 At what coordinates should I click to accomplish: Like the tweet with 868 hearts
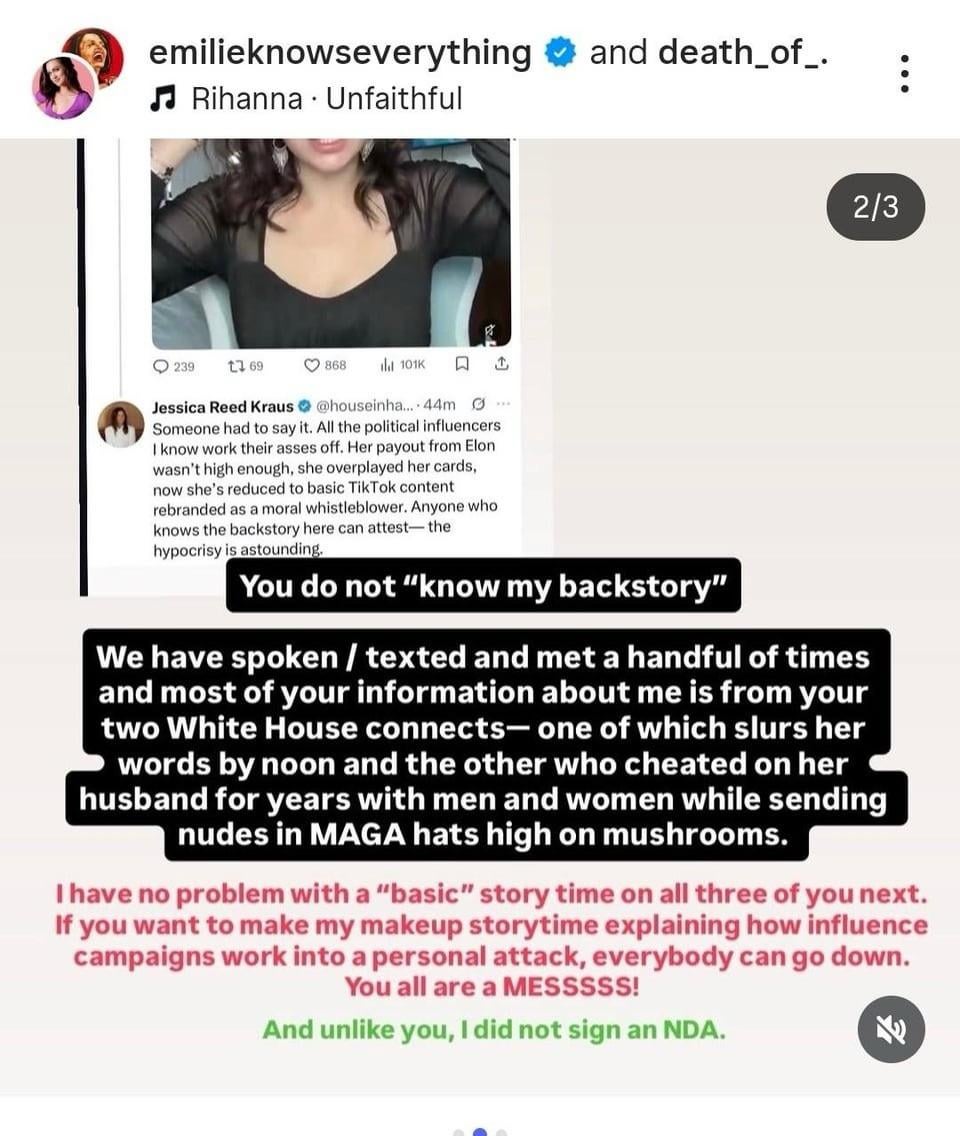(x=312, y=365)
